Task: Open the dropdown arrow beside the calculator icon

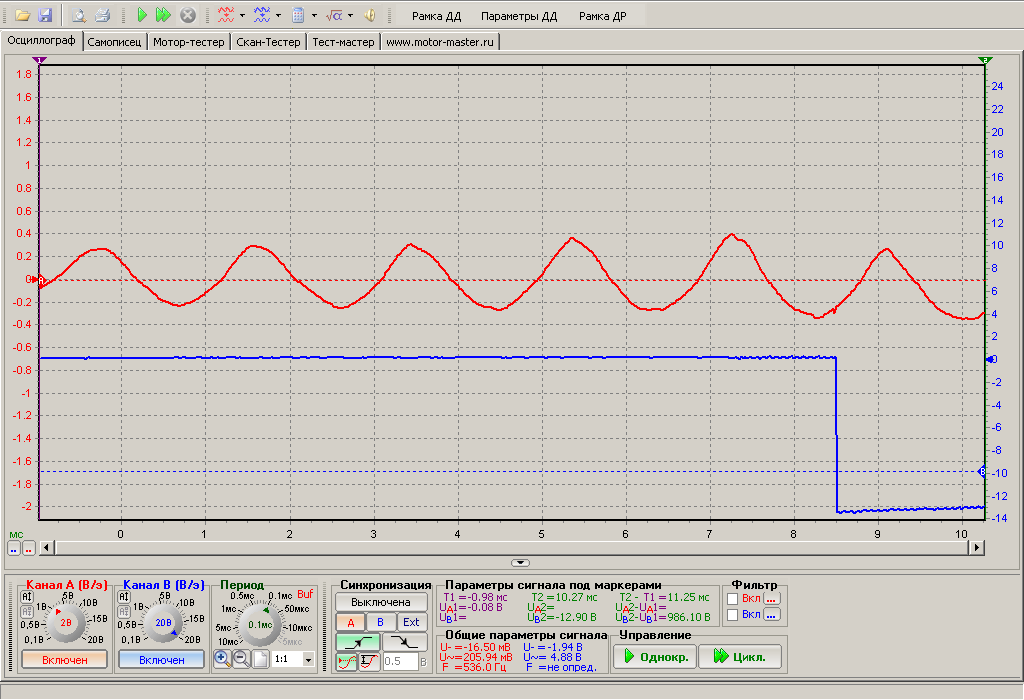Action: [314, 16]
